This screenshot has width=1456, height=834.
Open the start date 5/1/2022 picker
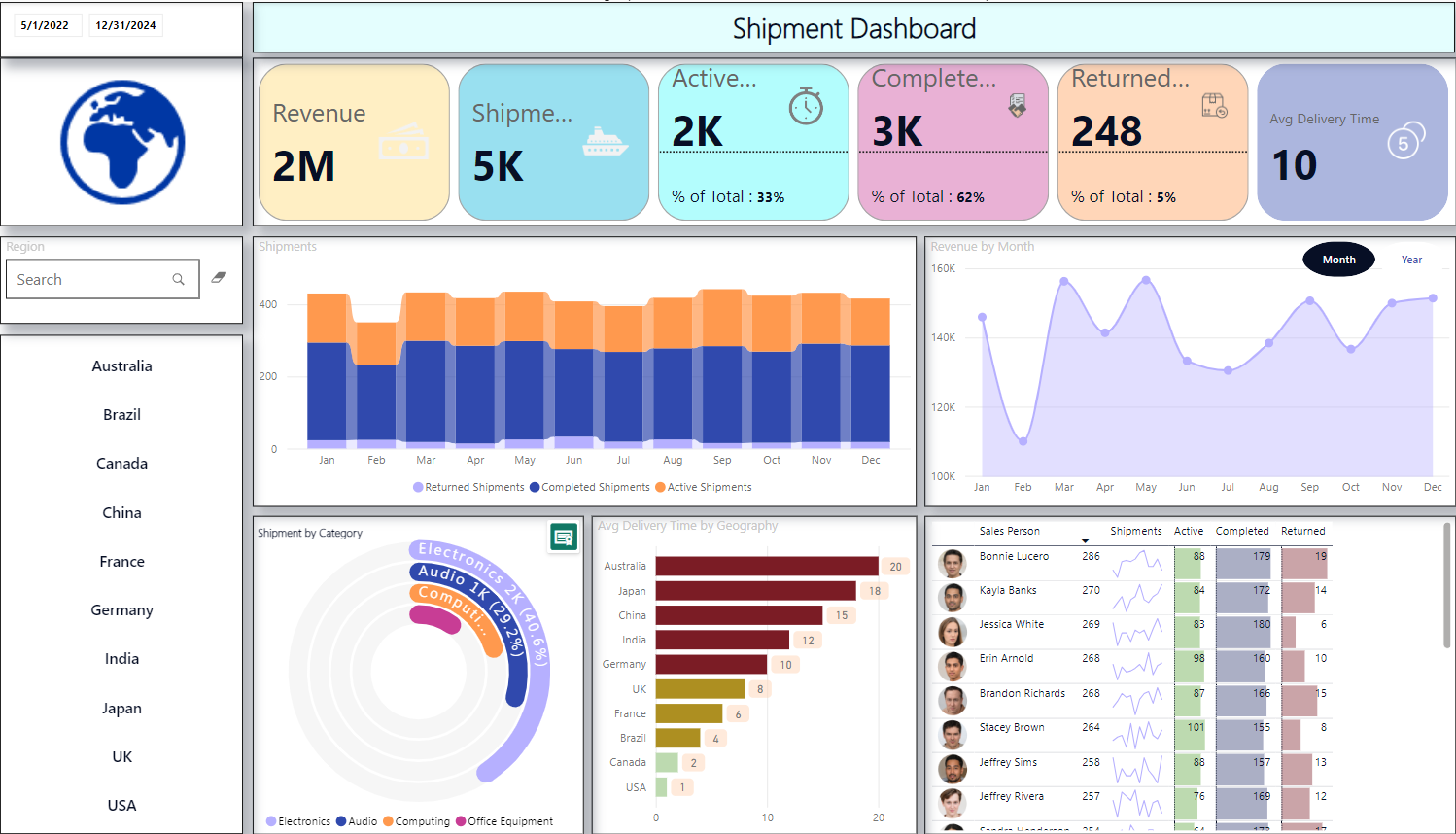45,25
